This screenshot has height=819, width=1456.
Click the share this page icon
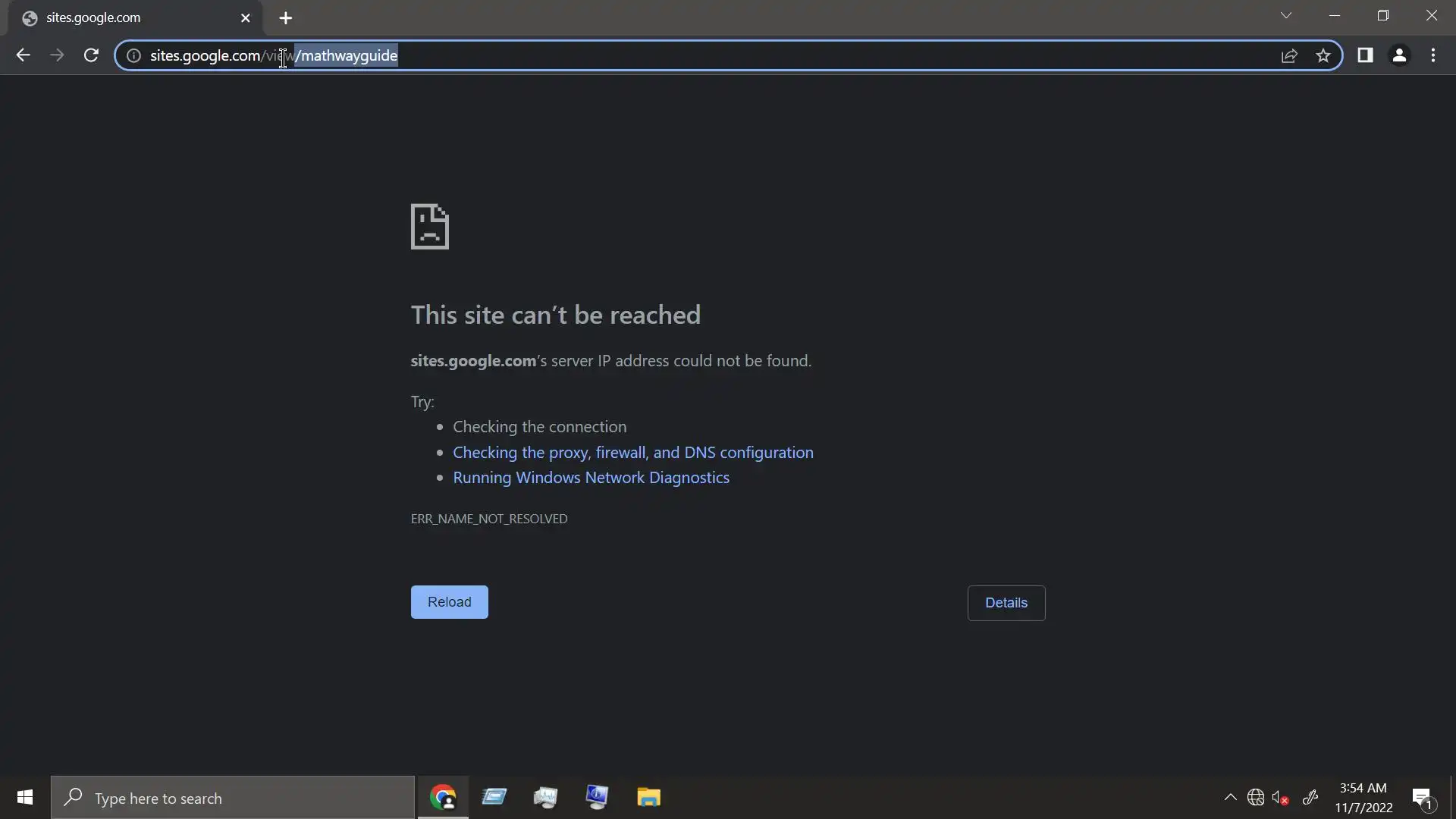click(x=1289, y=55)
